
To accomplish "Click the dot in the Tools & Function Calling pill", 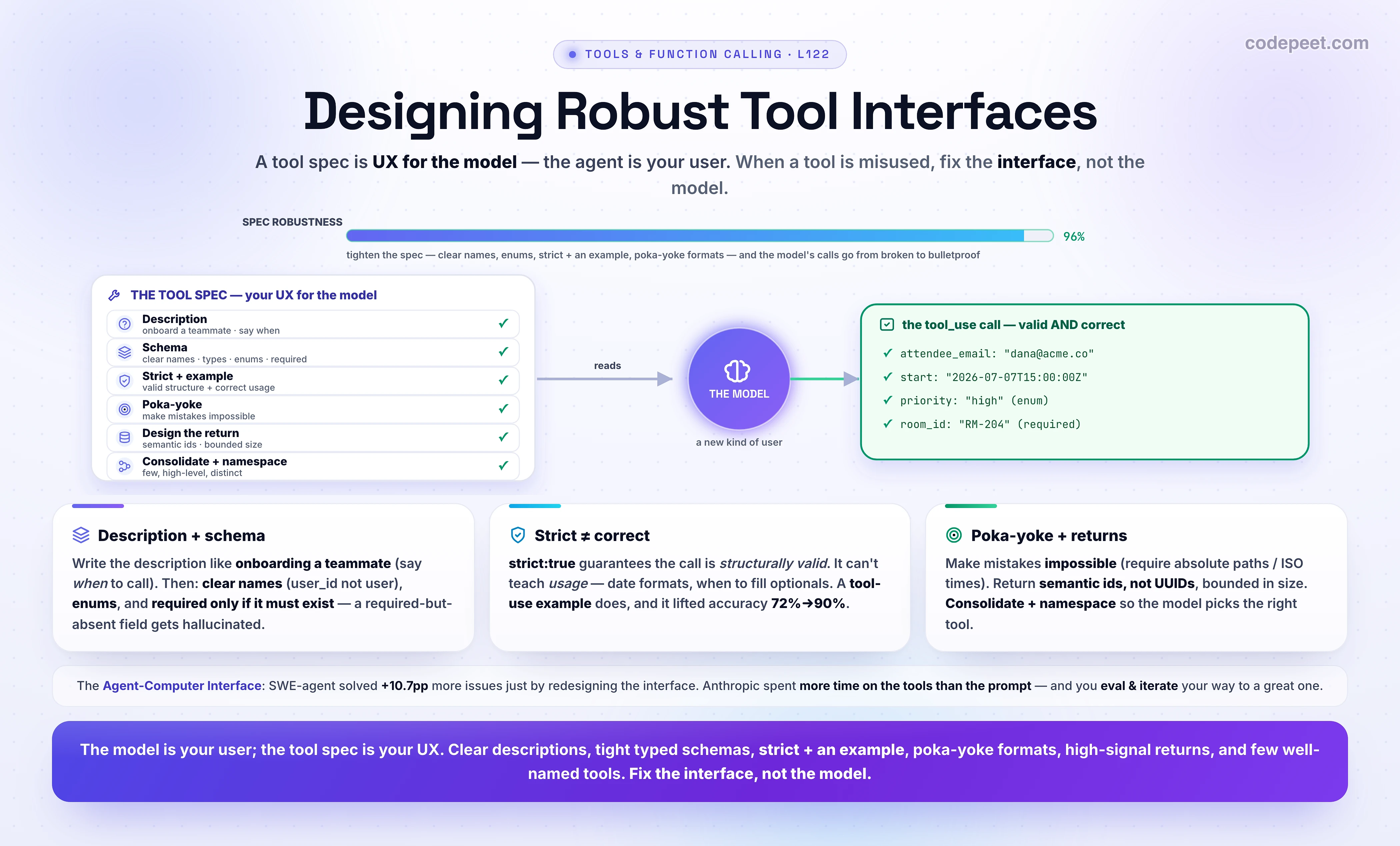I will click(572, 55).
